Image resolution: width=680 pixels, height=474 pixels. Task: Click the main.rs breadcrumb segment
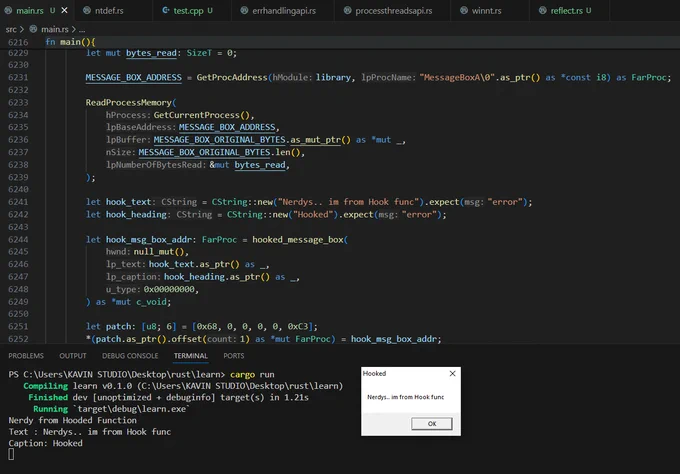point(55,29)
